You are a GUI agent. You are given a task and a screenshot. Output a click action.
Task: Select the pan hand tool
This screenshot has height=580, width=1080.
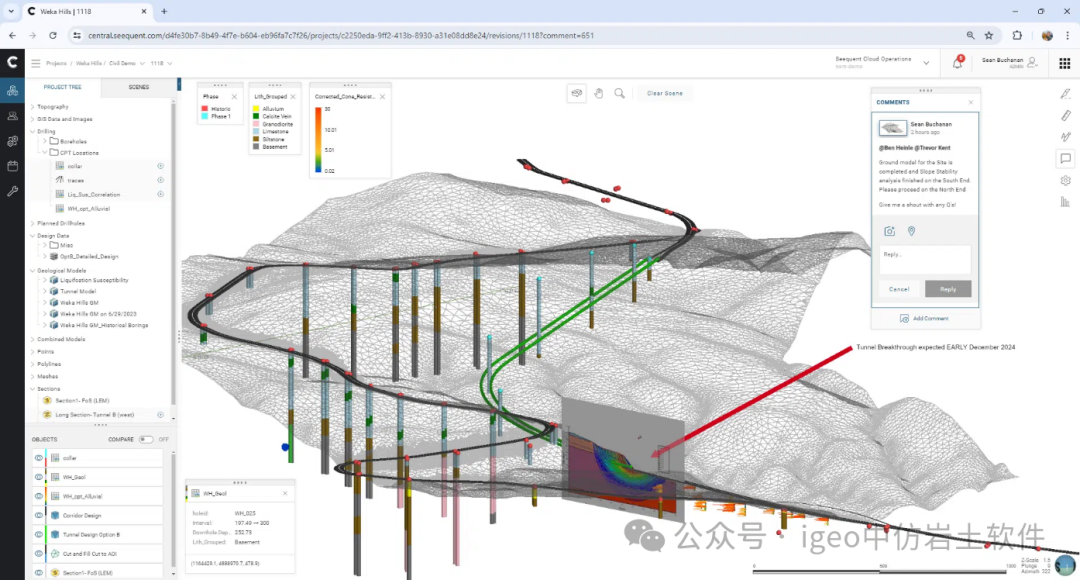pos(598,93)
